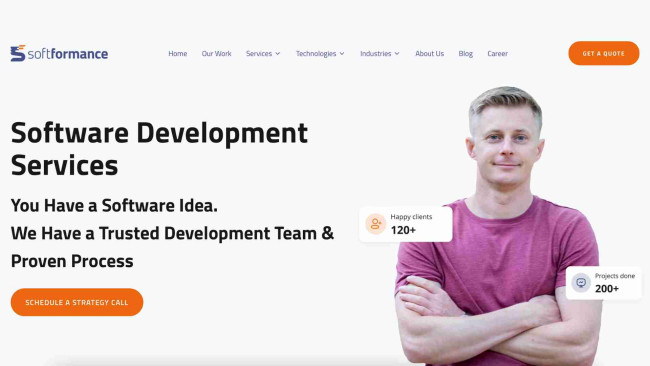The image size is (650, 366).
Task: Go to the Our Work page
Action: [x=216, y=53]
